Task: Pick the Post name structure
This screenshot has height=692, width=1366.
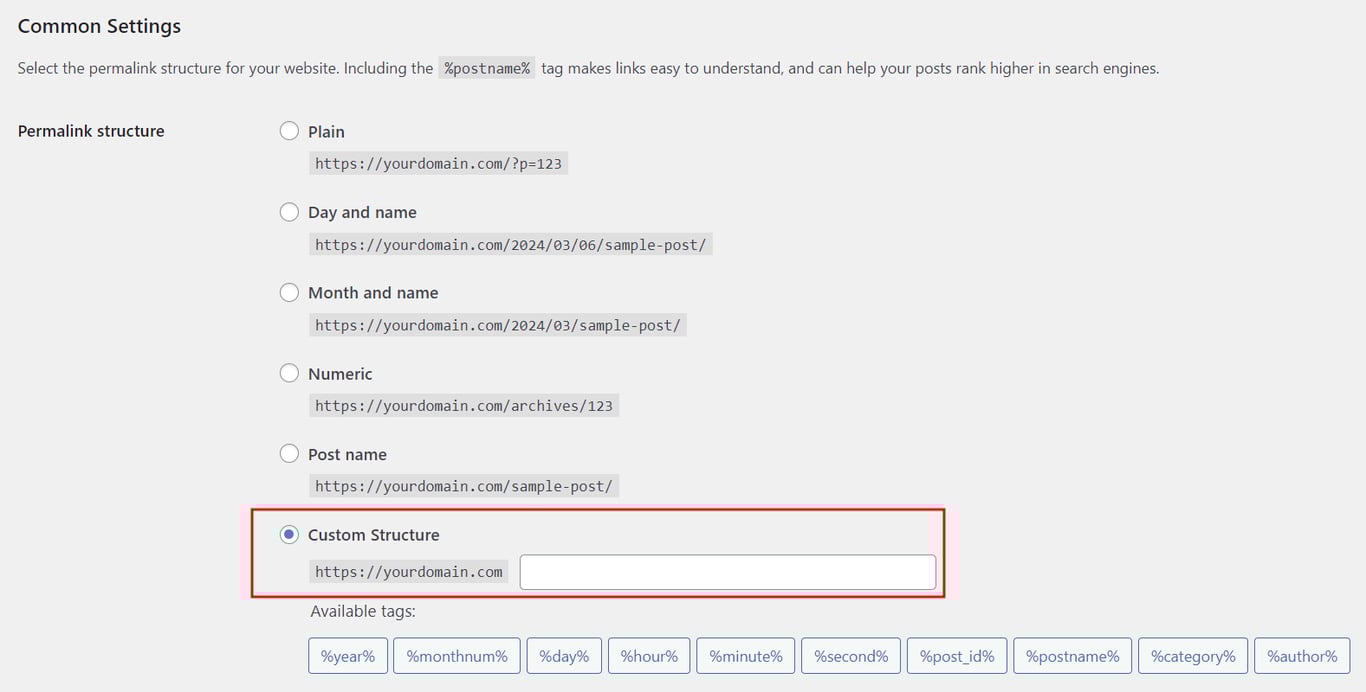Action: coord(289,453)
